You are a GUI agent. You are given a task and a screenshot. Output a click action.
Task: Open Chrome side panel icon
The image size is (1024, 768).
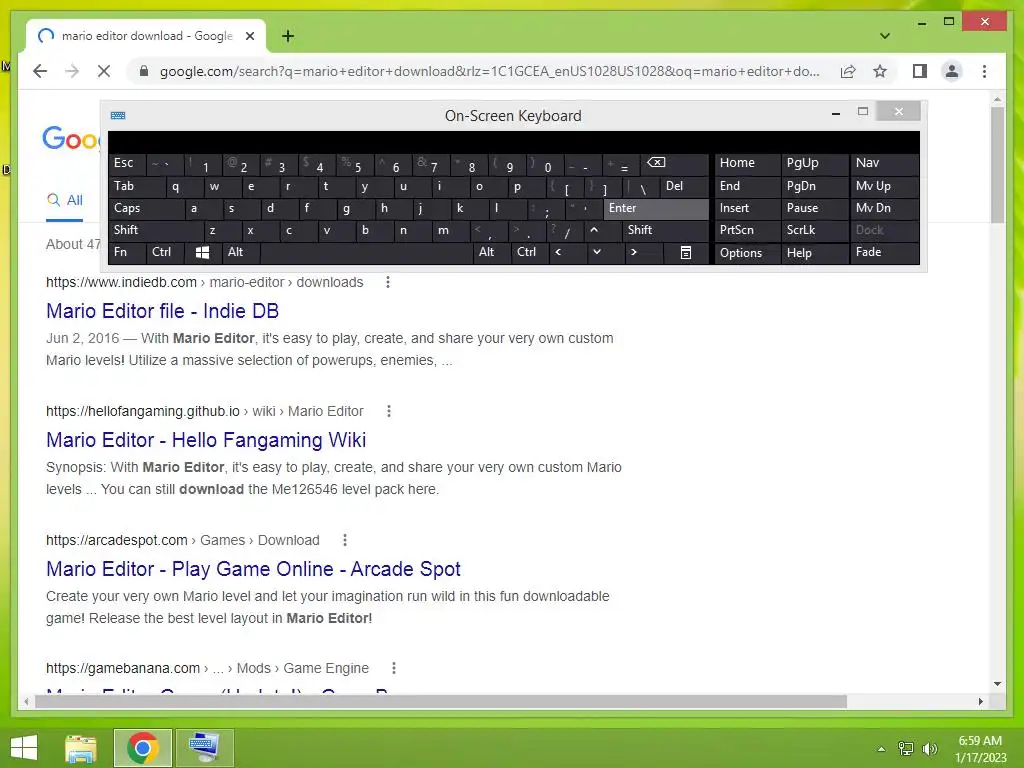(920, 71)
